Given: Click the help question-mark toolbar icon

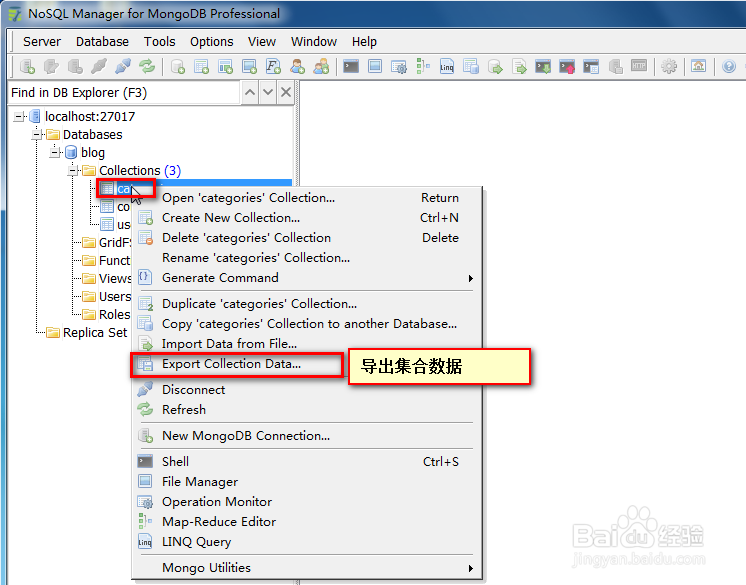Looking at the screenshot, I should coord(728,66).
